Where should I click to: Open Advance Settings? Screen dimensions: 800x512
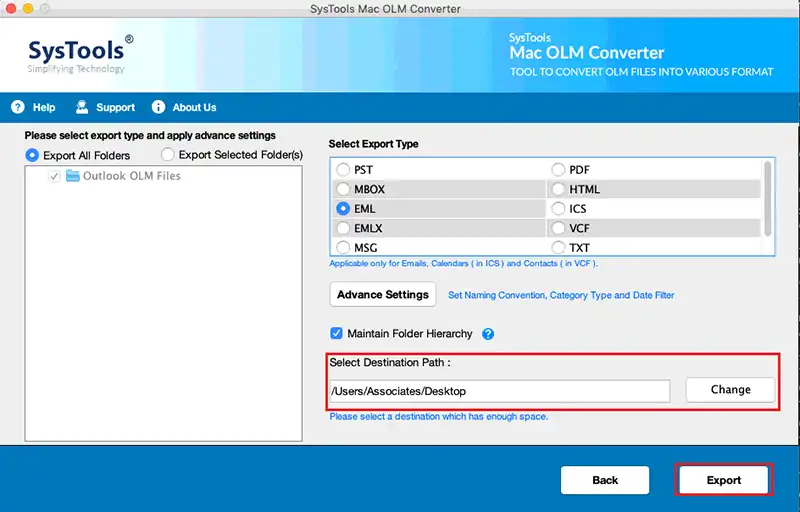point(383,294)
